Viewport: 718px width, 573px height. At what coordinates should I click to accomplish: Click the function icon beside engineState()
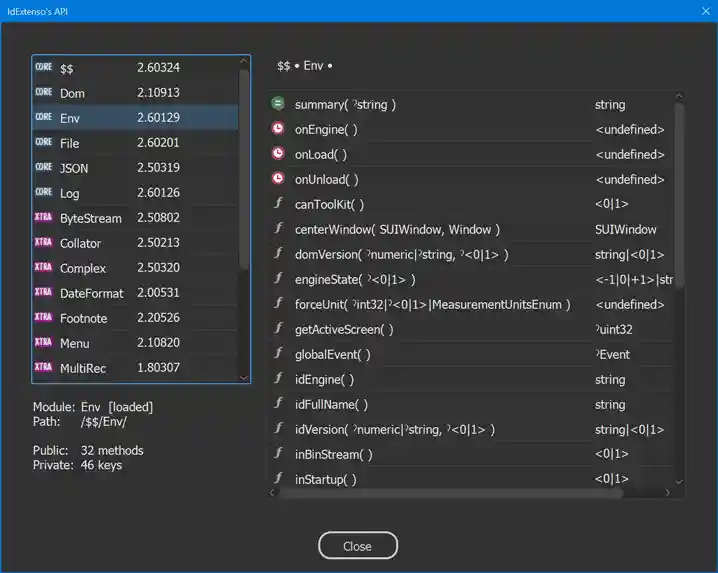click(x=278, y=278)
